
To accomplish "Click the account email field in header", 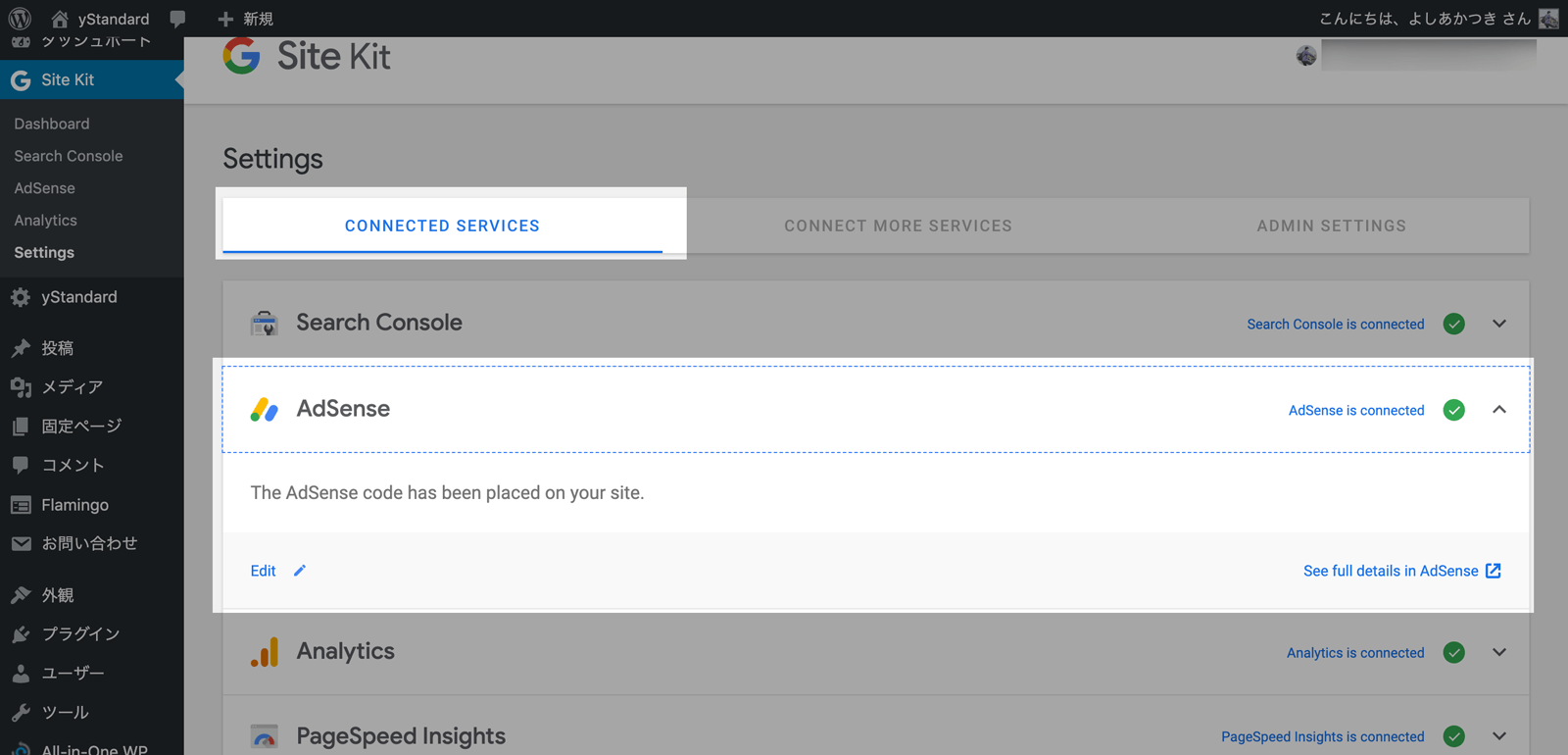I will pyautogui.click(x=1429, y=56).
